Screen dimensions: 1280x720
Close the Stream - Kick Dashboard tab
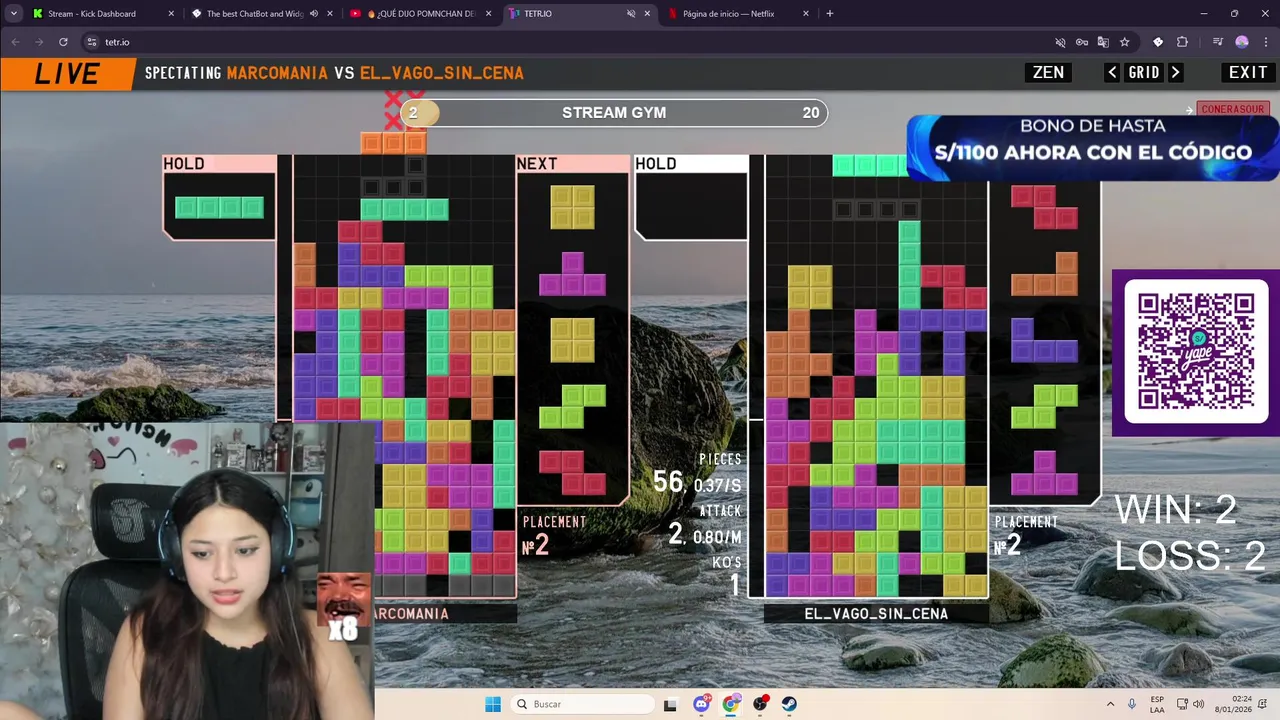(x=171, y=14)
